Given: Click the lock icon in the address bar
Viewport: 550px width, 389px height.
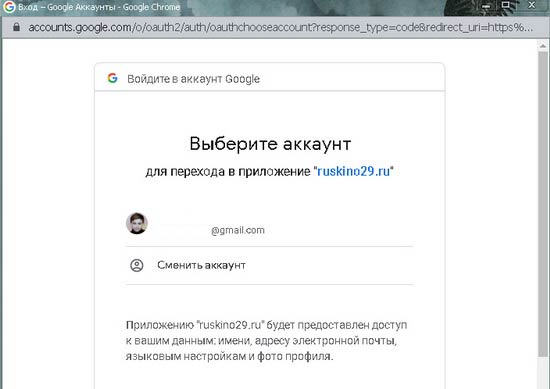Looking at the screenshot, I should 16,27.
